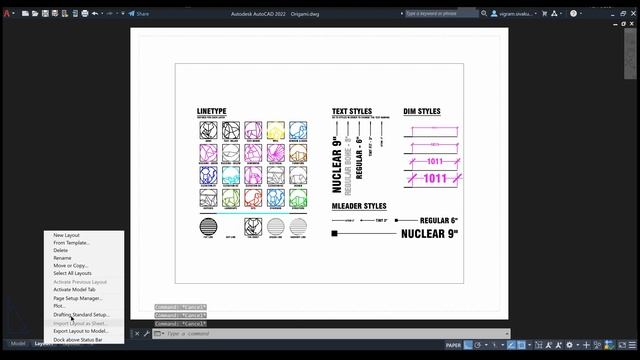Click the Share button

(x=139, y=13)
